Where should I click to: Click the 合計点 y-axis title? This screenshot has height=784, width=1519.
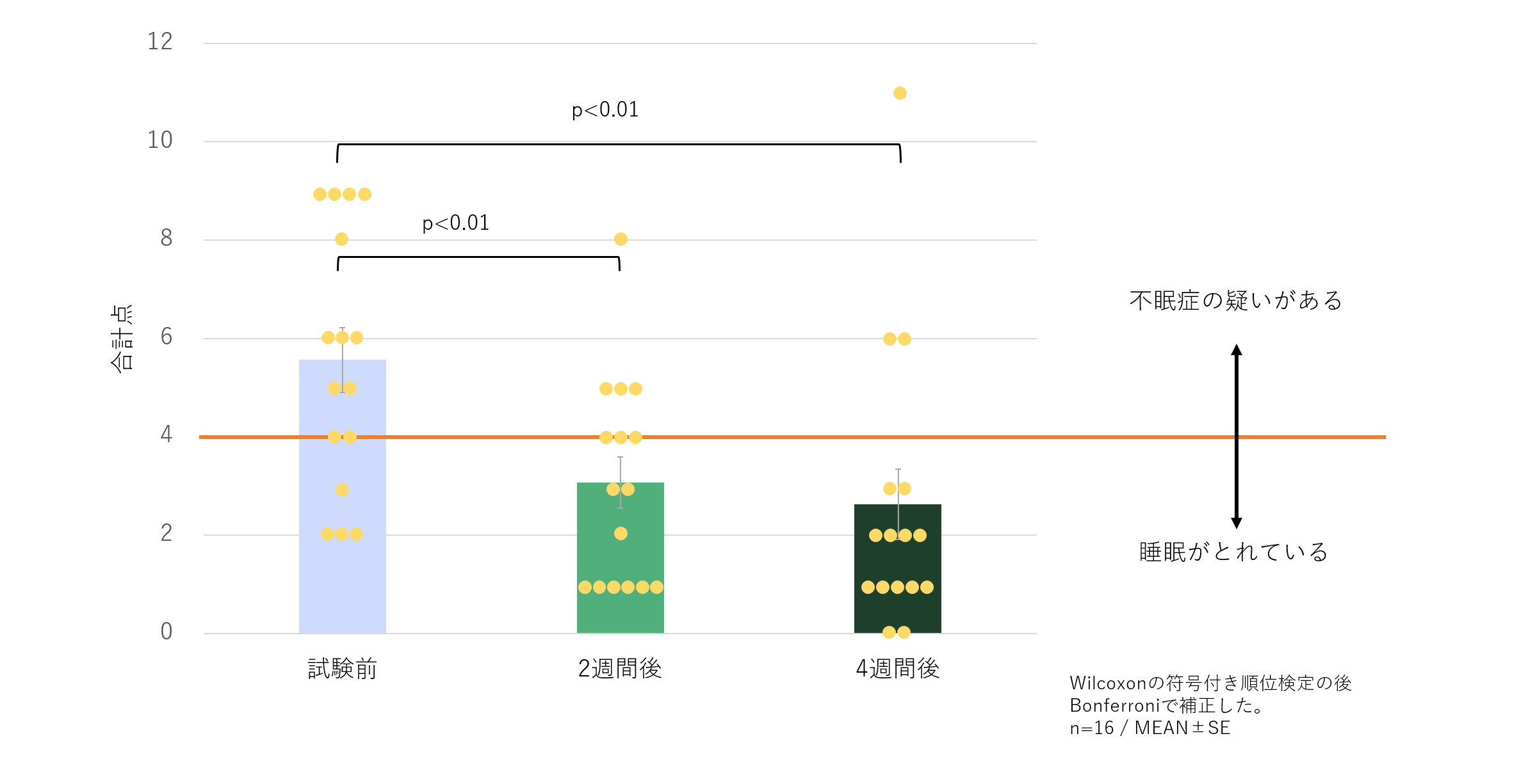(x=122, y=338)
